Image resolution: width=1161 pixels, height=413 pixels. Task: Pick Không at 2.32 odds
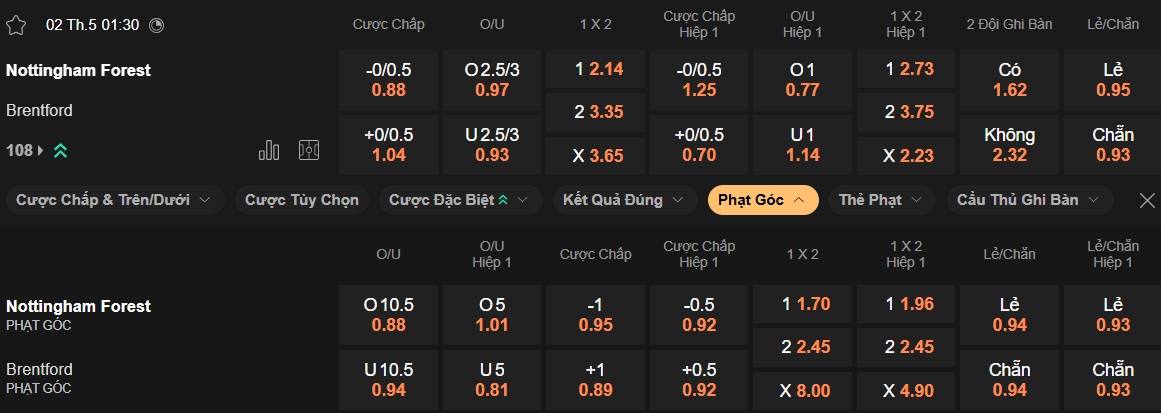coord(1009,144)
